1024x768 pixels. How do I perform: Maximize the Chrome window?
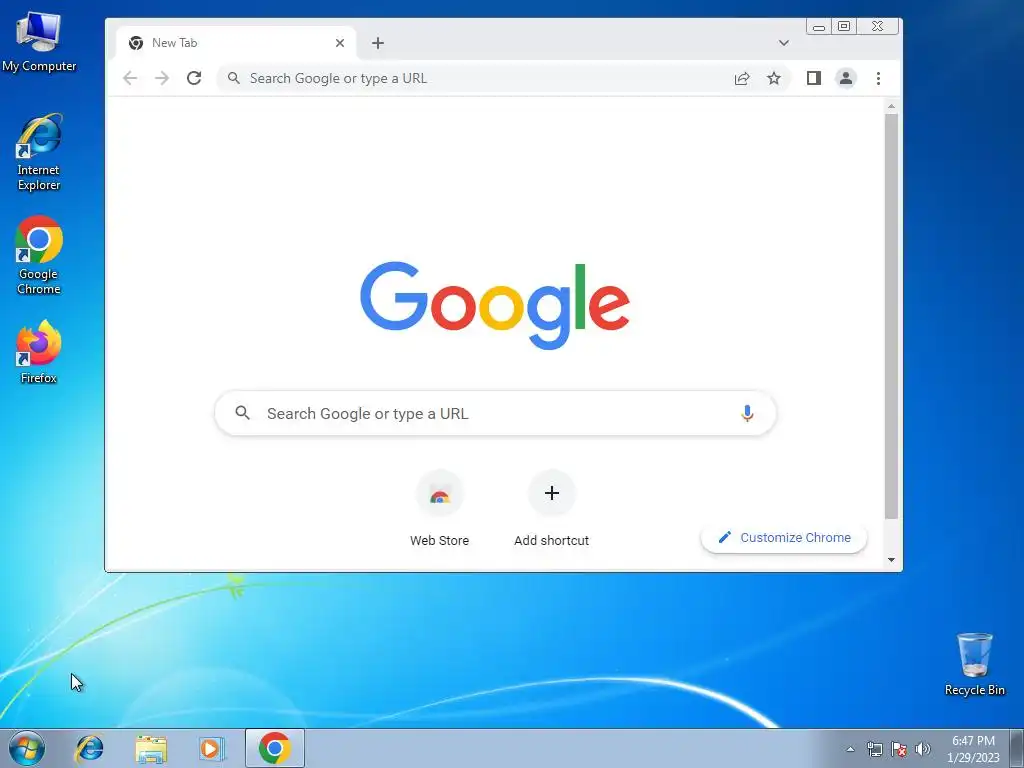coord(844,27)
